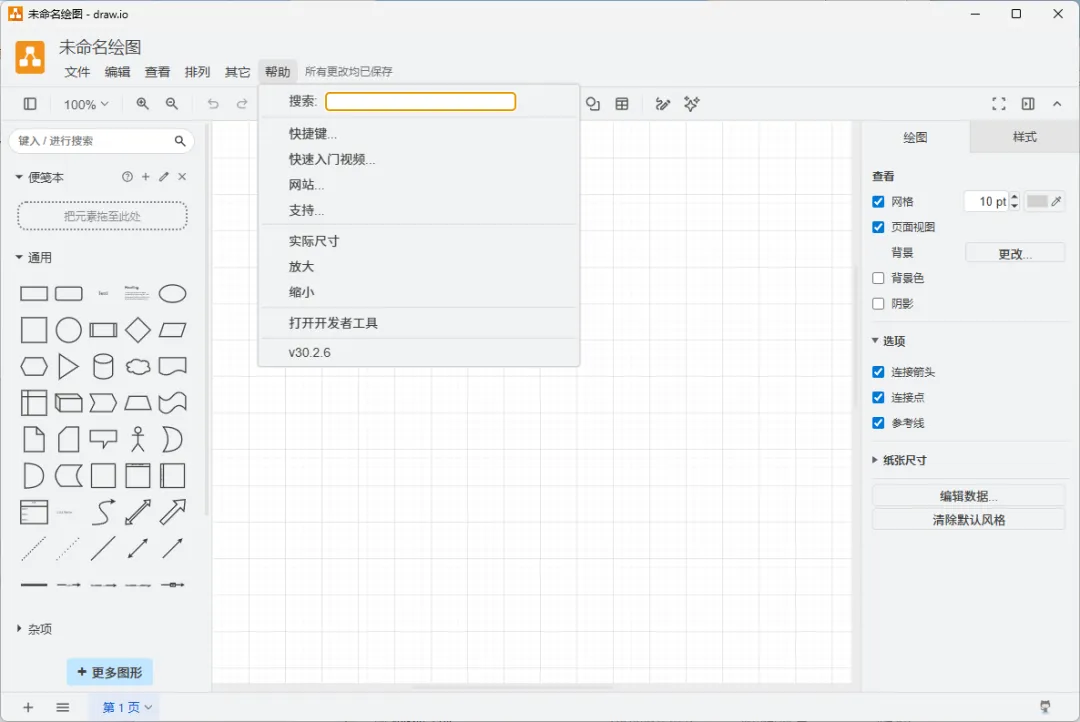Uncheck the 页面视图 checkbox

(x=878, y=227)
